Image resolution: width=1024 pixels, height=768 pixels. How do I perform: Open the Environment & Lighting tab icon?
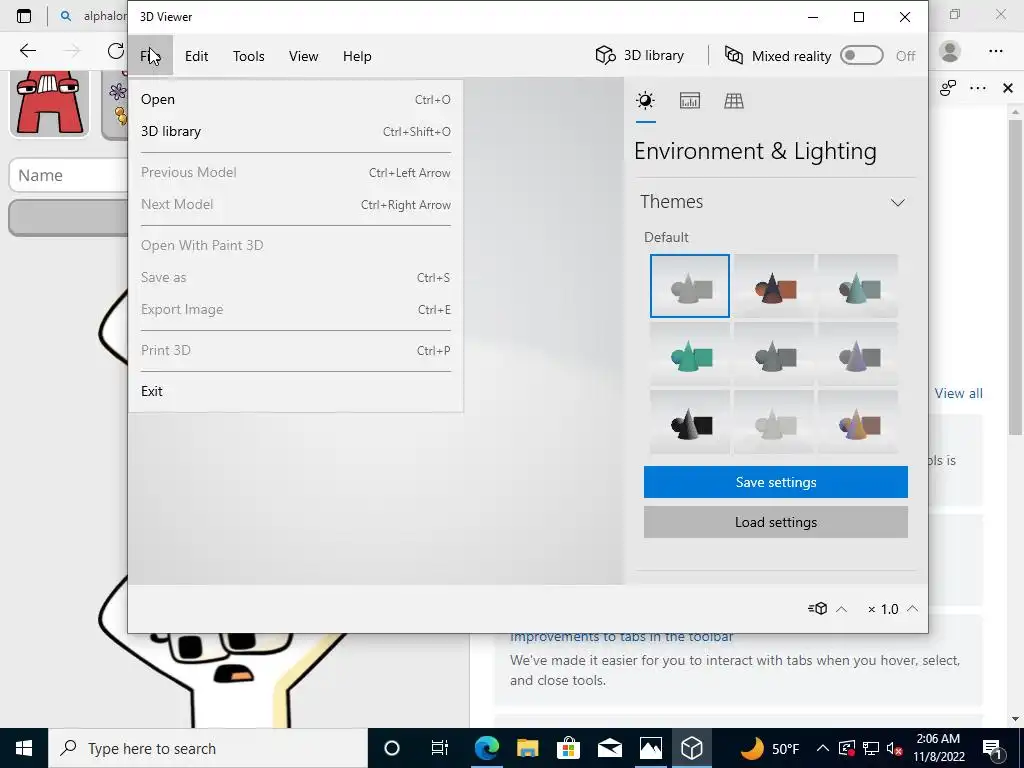pos(645,101)
